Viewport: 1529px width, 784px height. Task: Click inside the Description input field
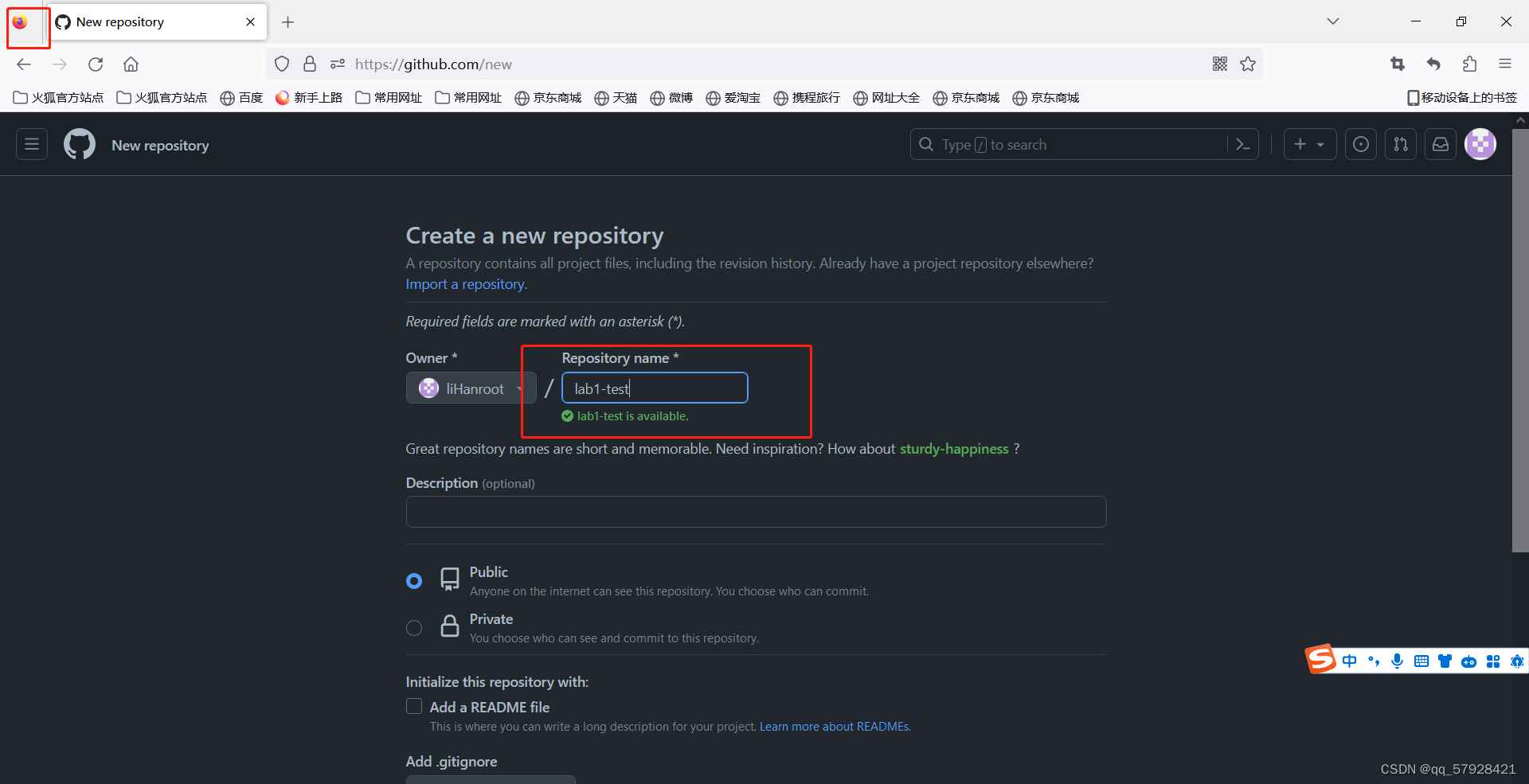click(x=755, y=512)
